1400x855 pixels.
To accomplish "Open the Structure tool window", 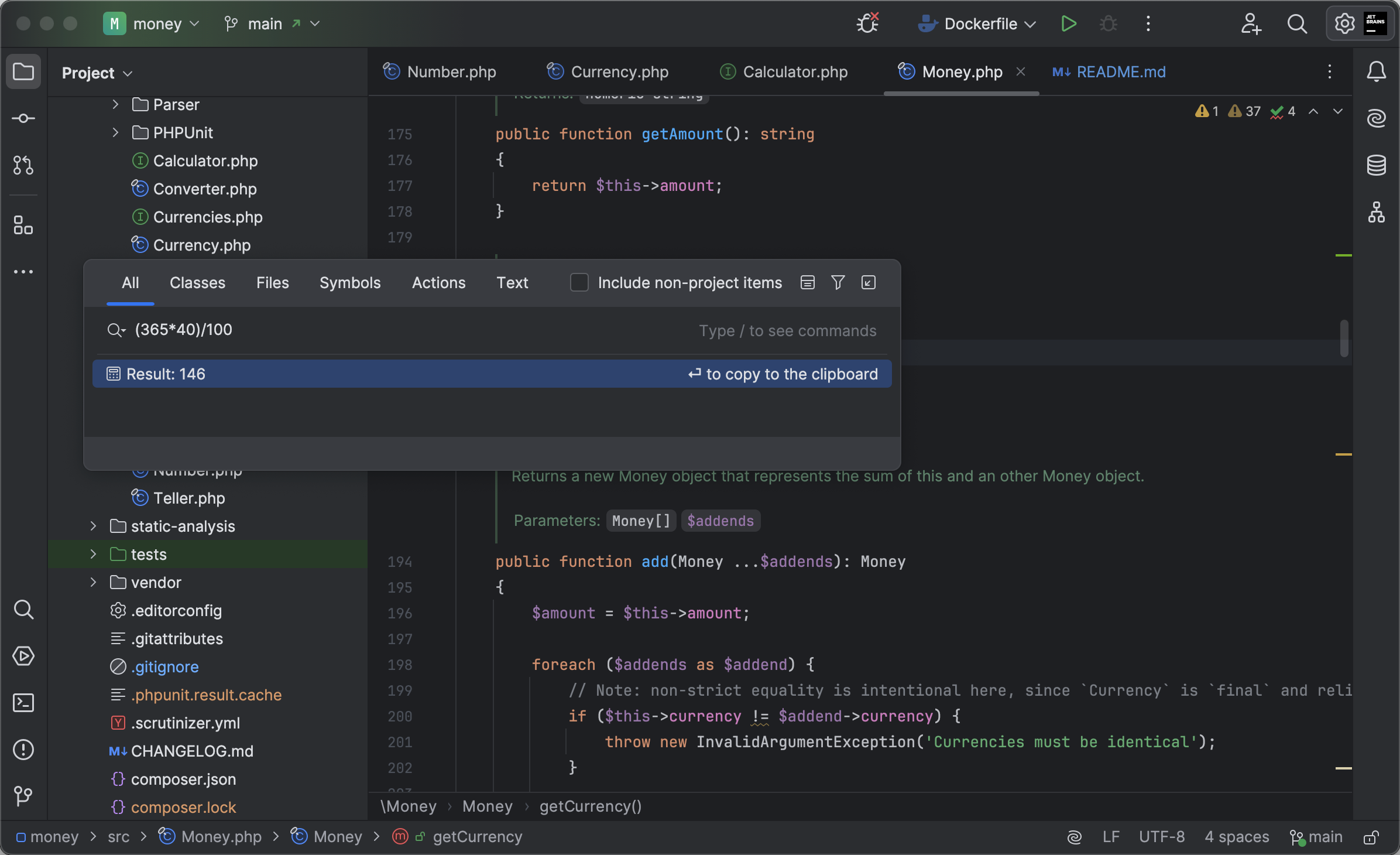I will 23,225.
